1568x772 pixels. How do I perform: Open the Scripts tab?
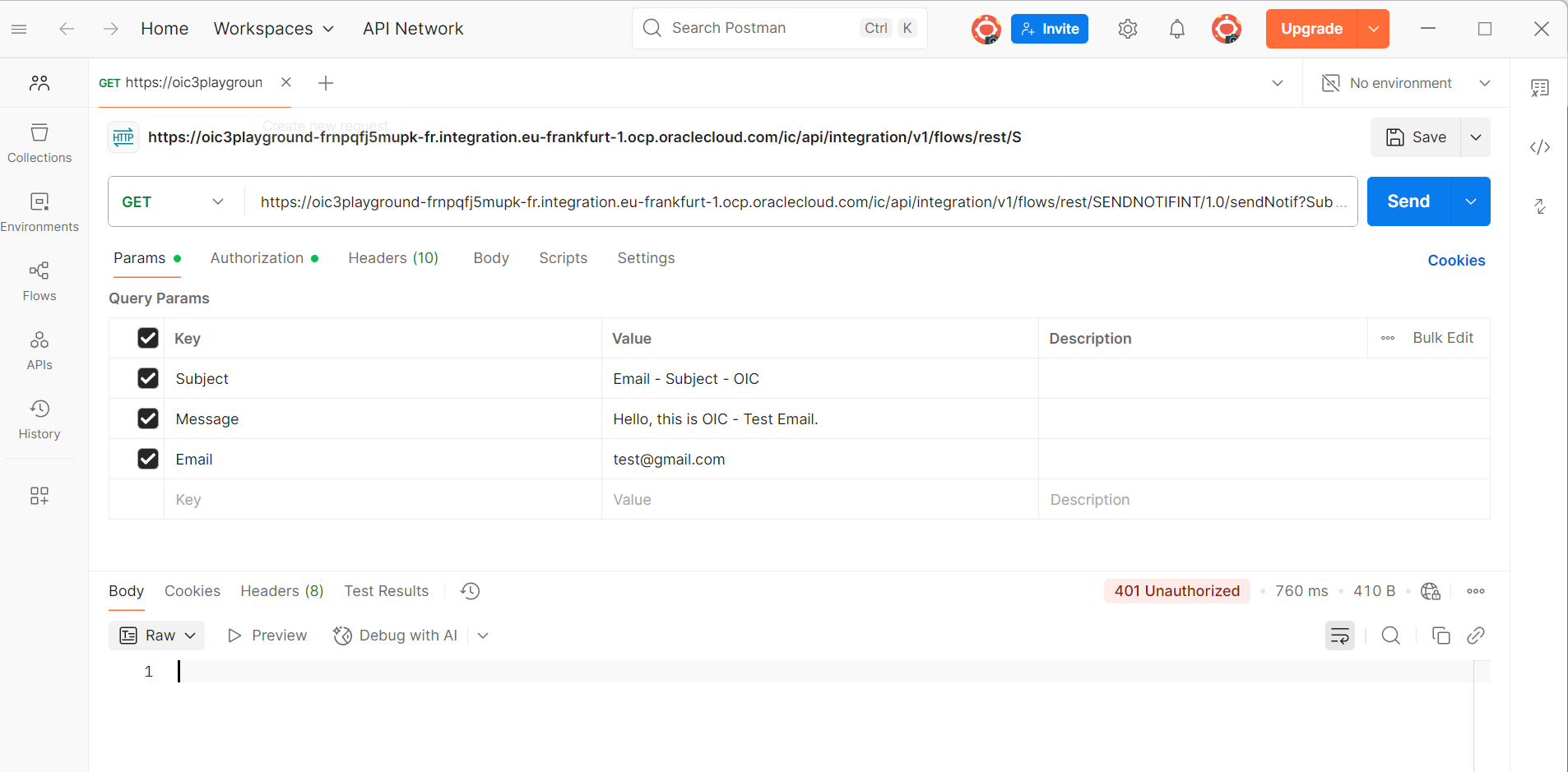pyautogui.click(x=564, y=258)
